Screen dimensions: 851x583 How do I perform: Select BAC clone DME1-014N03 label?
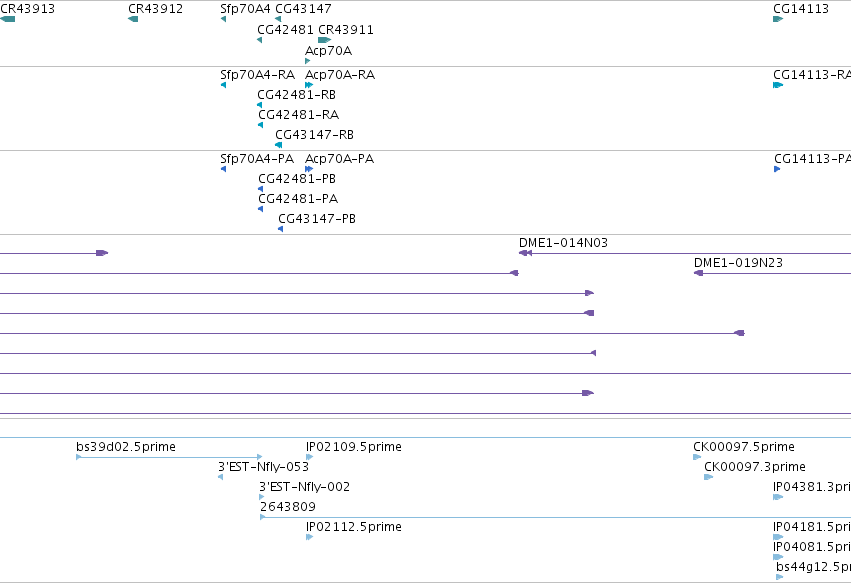tap(563, 243)
